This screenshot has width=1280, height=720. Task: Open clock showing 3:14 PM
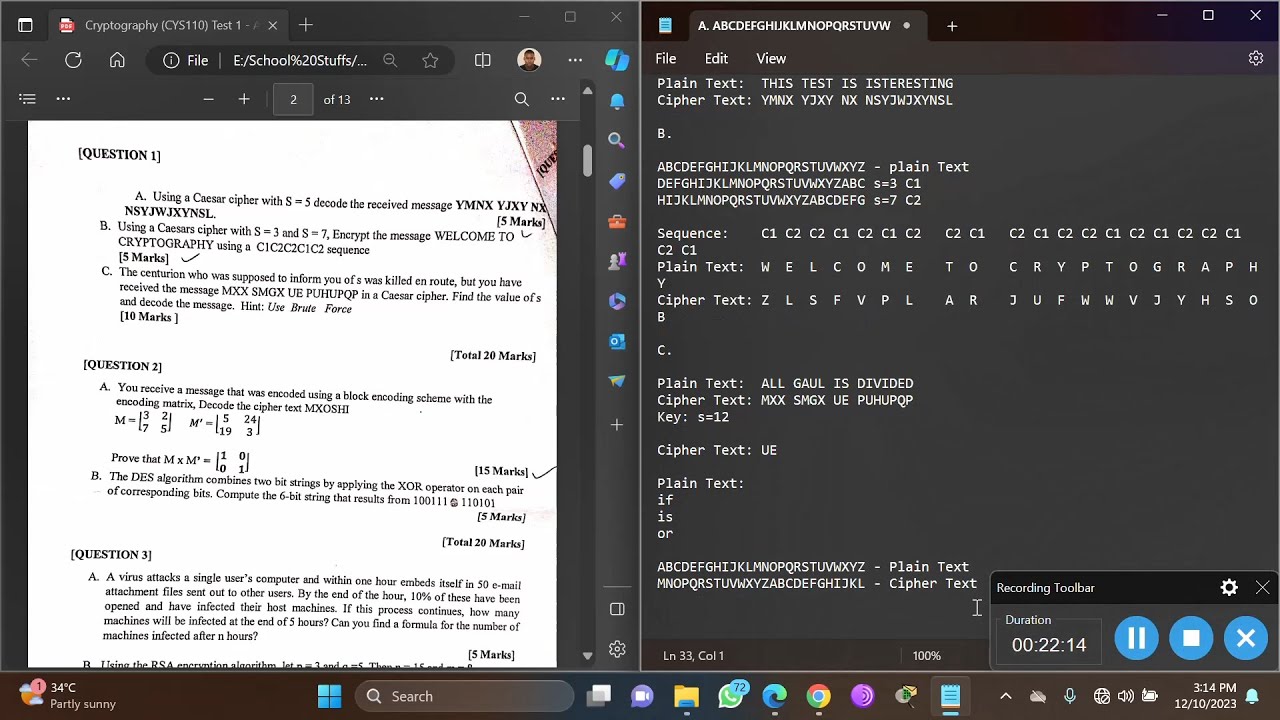[1207, 696]
